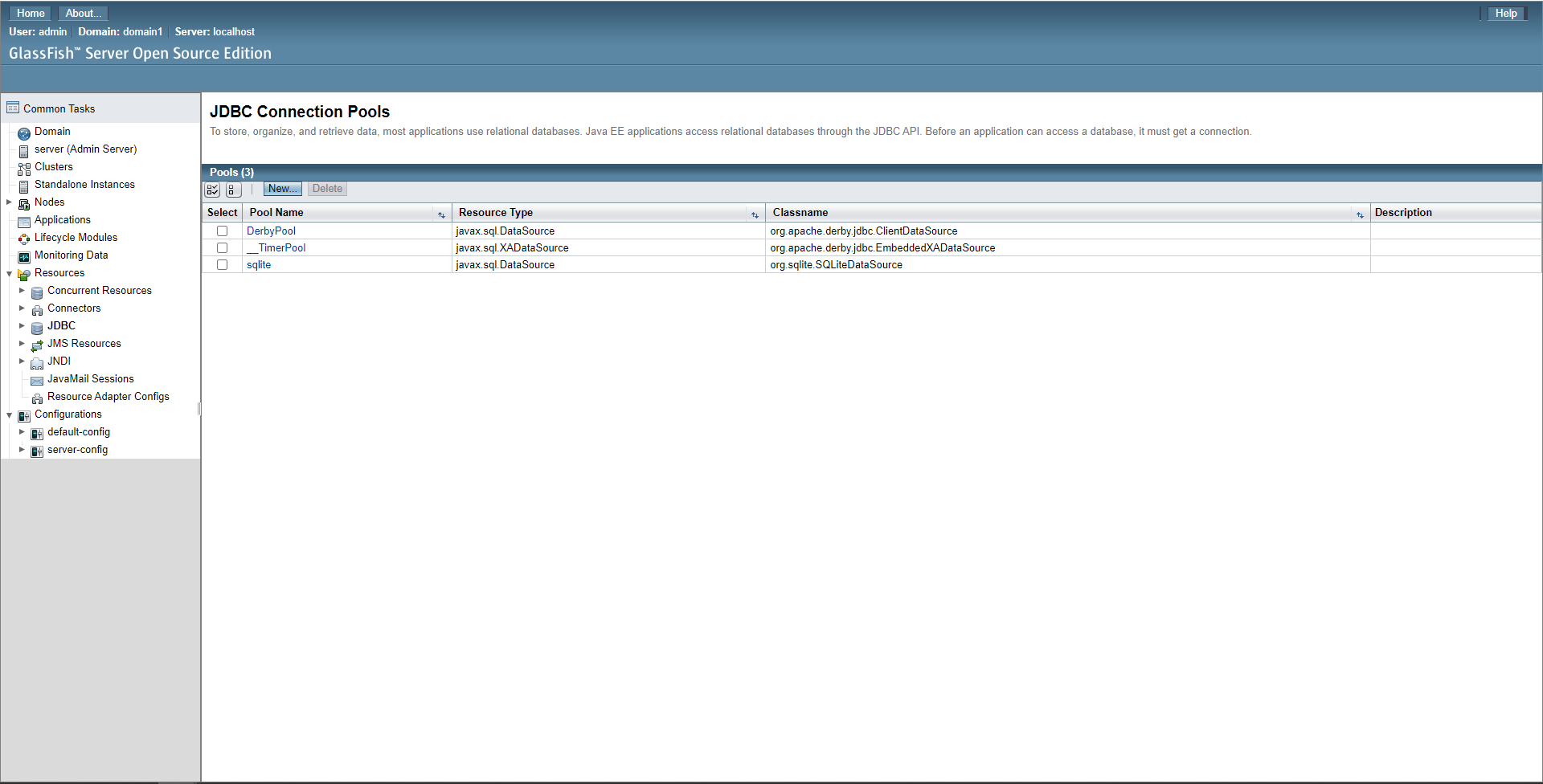Open the DerbyPool link
This screenshot has width=1543, height=784.
(x=271, y=231)
